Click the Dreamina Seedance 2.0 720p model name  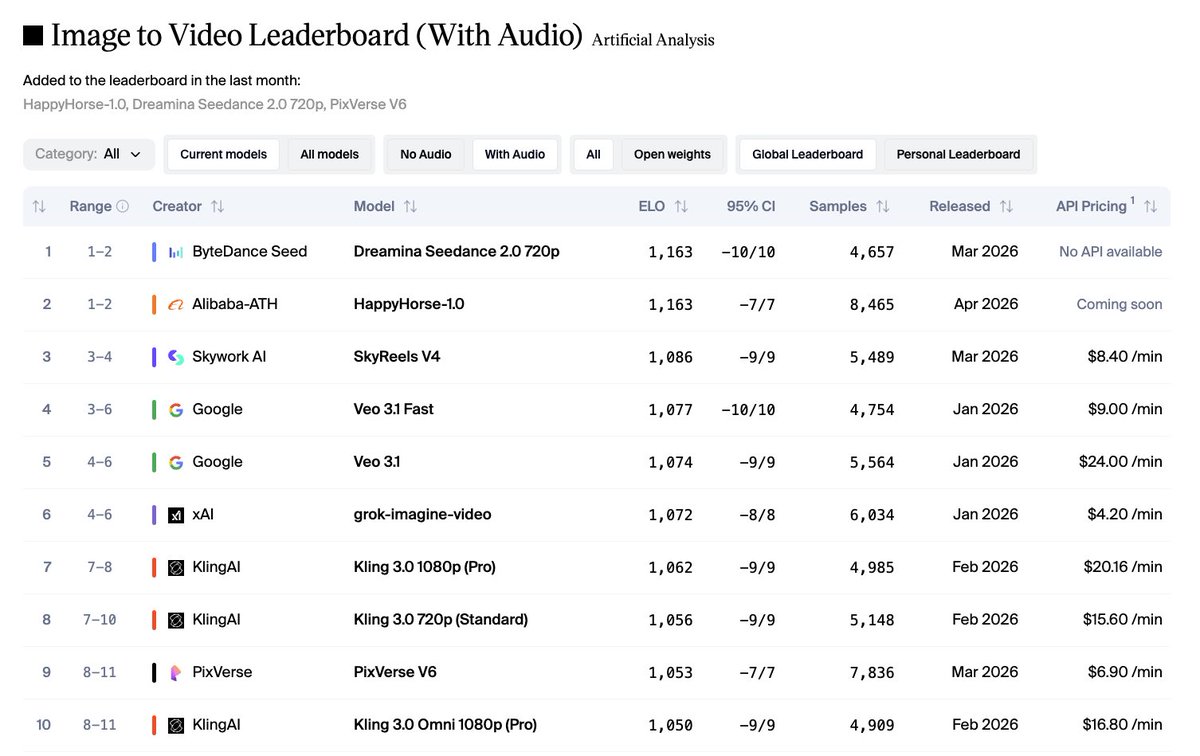tap(456, 251)
